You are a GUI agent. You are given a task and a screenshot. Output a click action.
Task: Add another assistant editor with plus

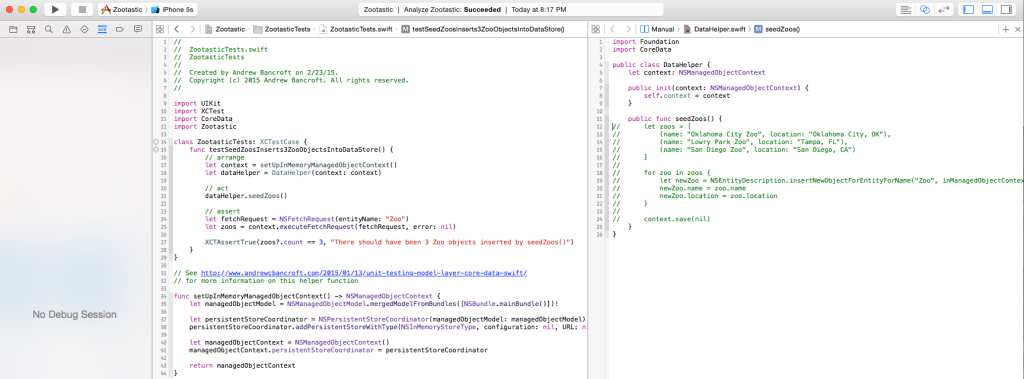coord(1006,29)
